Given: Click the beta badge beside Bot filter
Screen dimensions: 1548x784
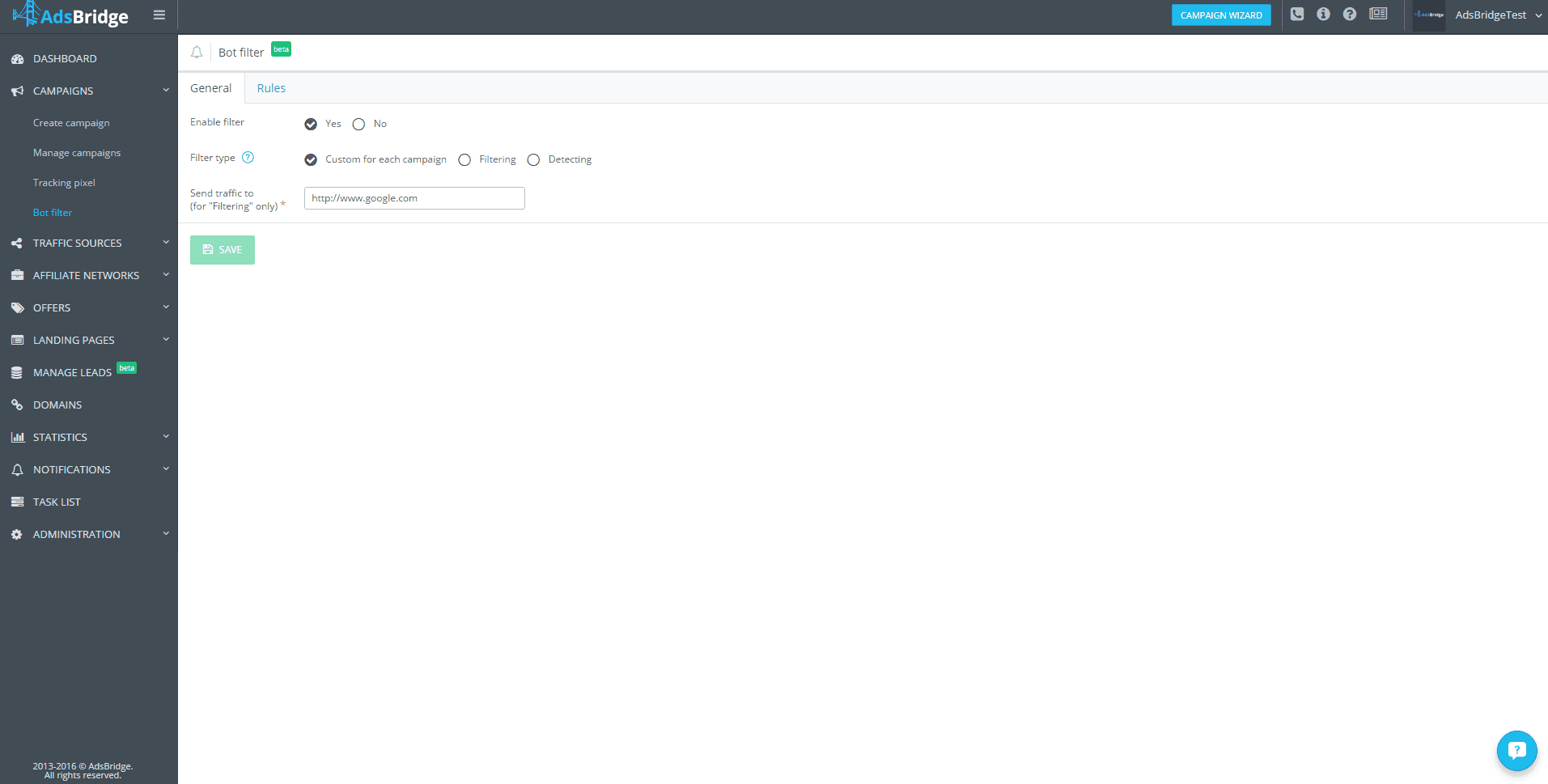Looking at the screenshot, I should click(x=281, y=49).
